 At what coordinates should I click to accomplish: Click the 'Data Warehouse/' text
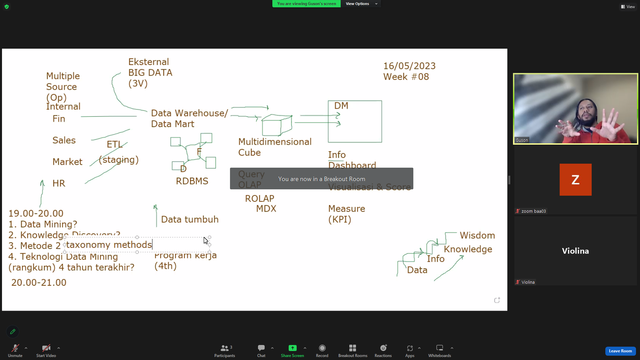coord(189,113)
